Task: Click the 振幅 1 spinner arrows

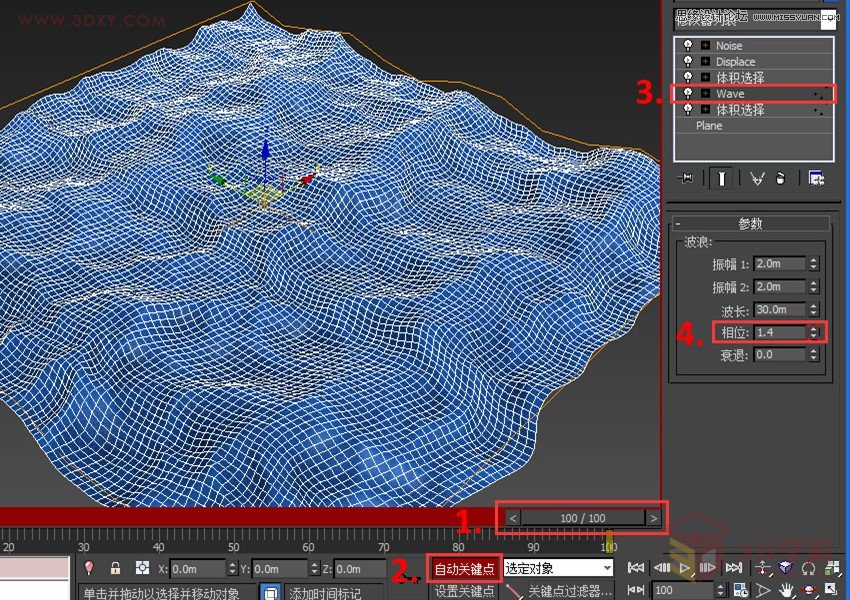Action: 813,264
